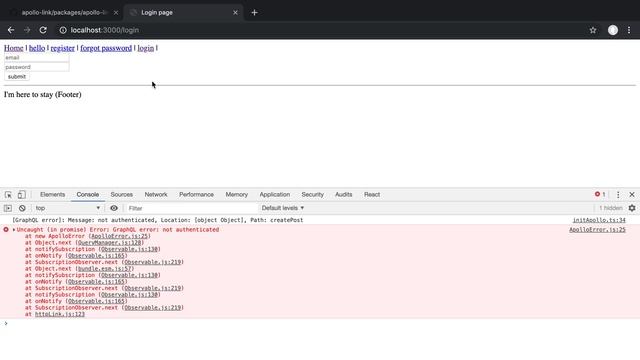Open the Elements panel
The image size is (640, 360).
point(52,195)
